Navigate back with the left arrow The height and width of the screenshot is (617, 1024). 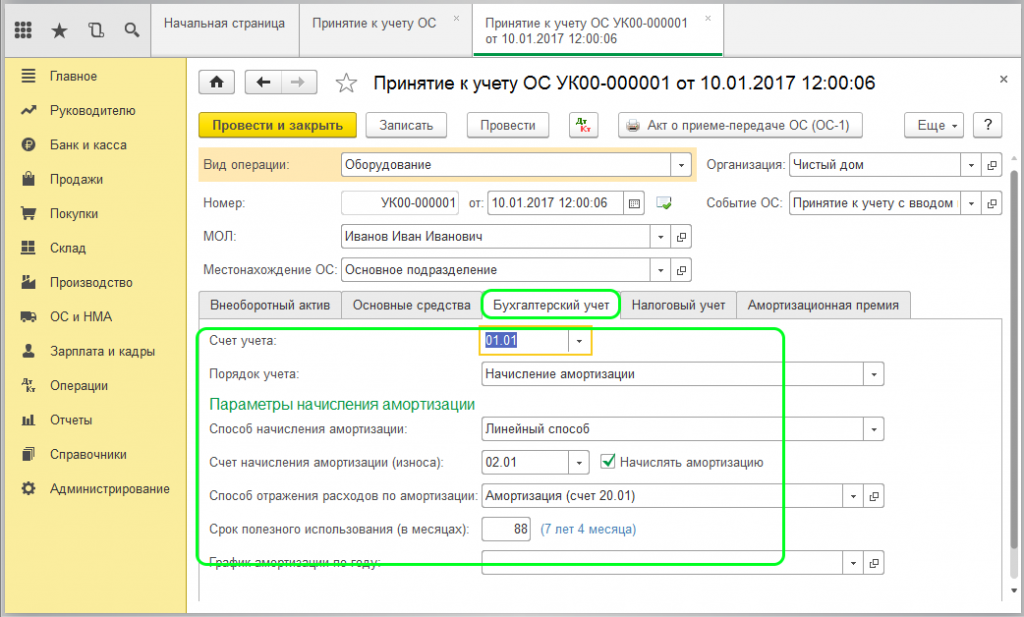pyautogui.click(x=263, y=82)
